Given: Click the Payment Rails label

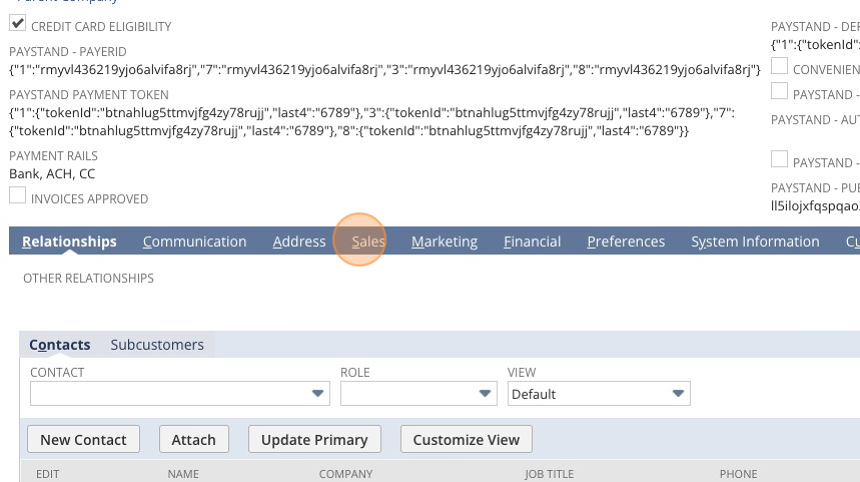Looking at the screenshot, I should (x=53, y=156).
